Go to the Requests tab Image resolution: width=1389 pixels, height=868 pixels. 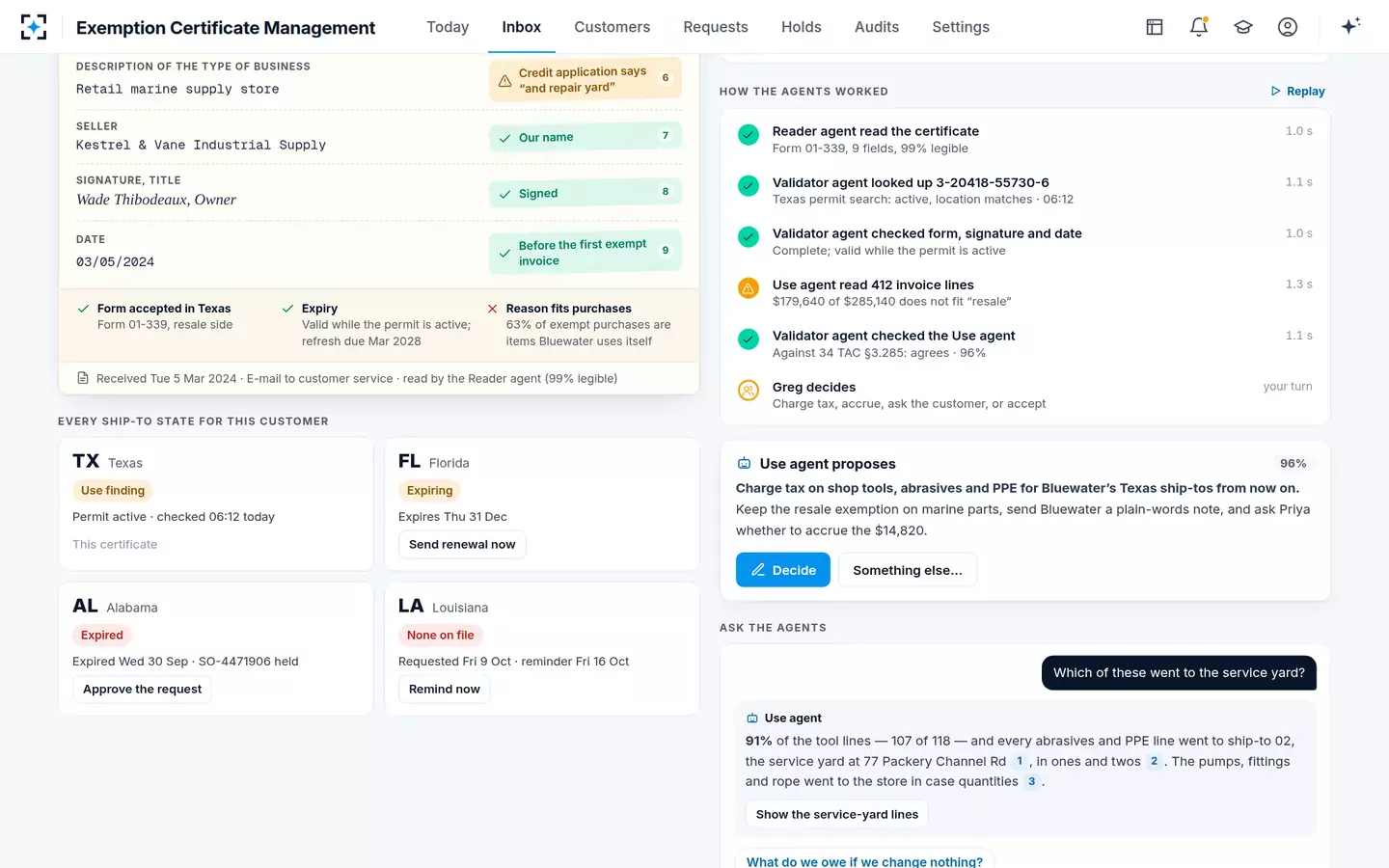[716, 27]
